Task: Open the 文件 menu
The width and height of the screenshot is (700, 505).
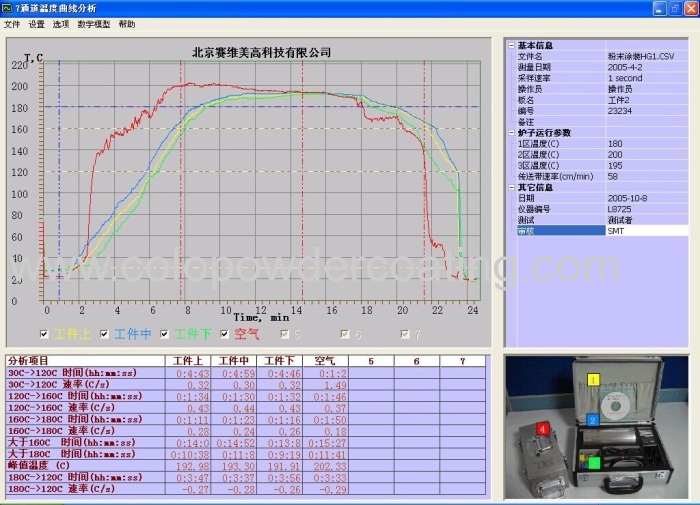Action: pos(12,23)
